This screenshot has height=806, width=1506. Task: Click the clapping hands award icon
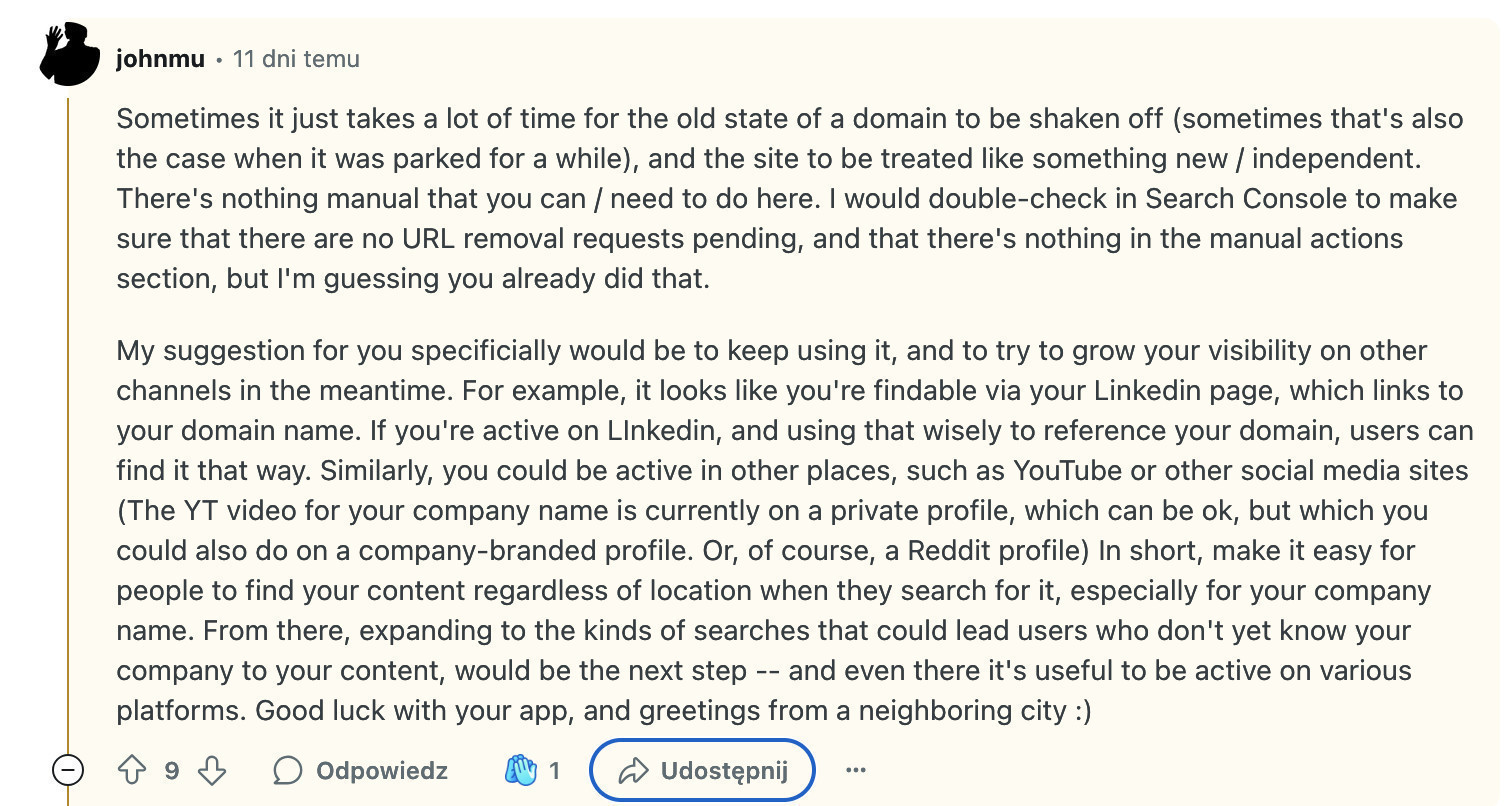[521, 770]
